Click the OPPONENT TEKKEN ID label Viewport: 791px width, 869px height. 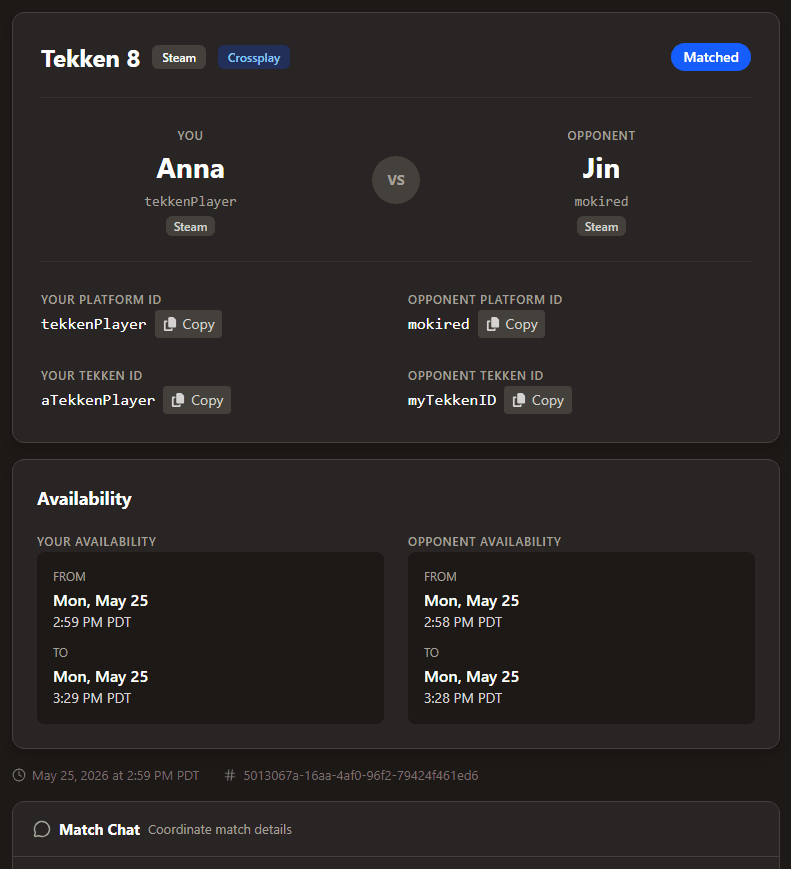[475, 376]
